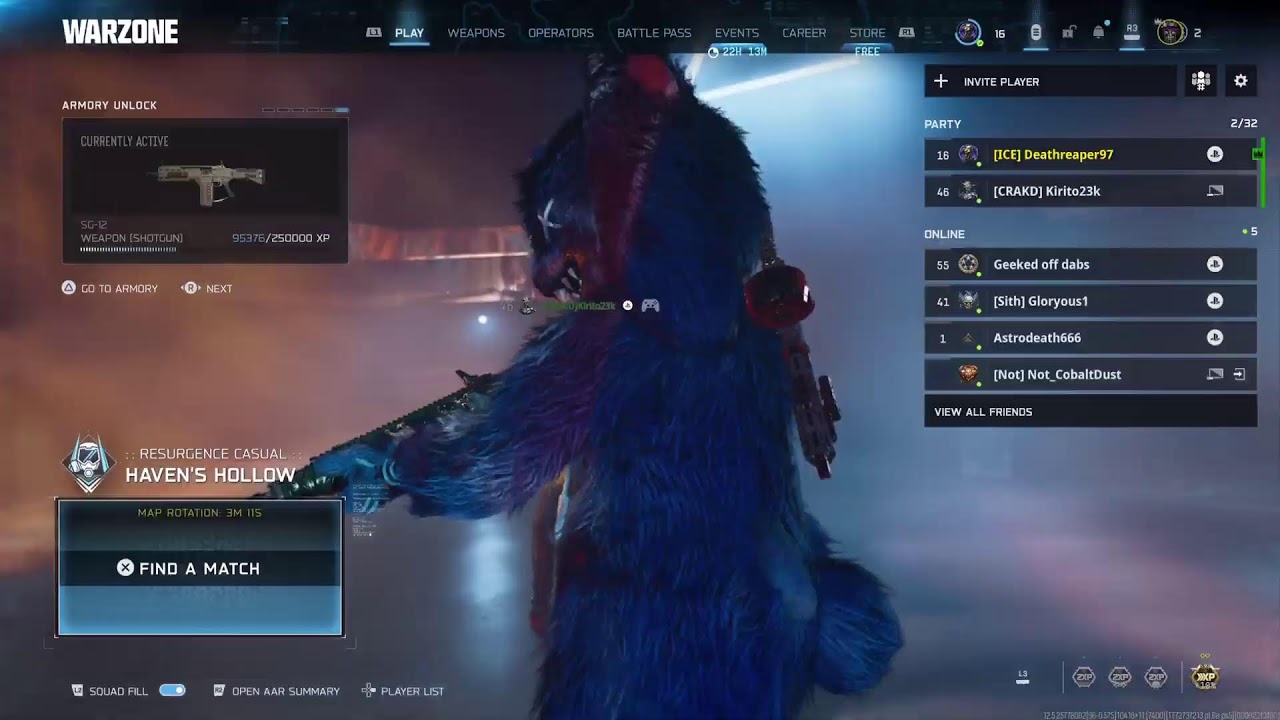Open the Operators tab

click(x=561, y=33)
